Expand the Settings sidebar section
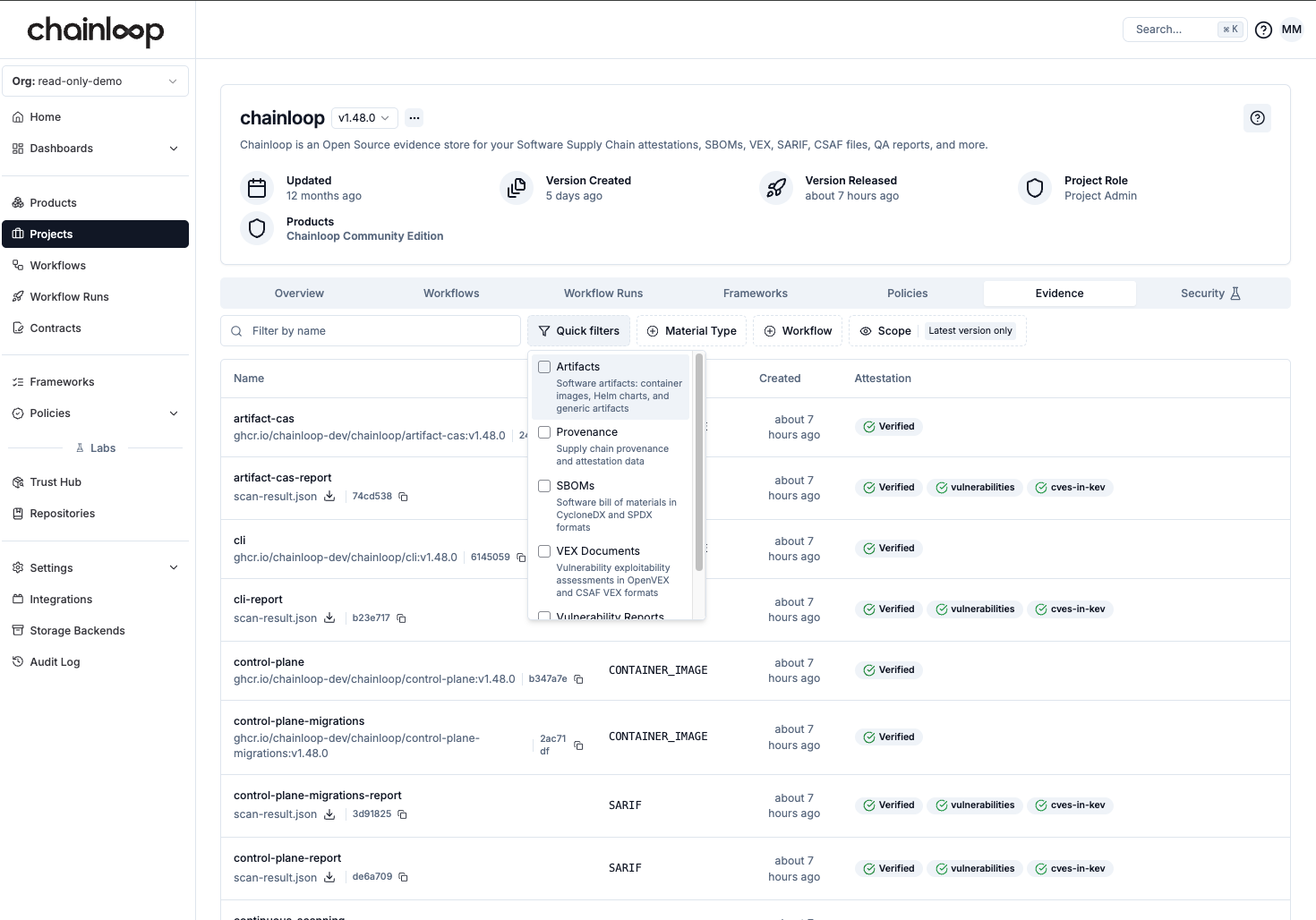1316x920 pixels. [95, 568]
